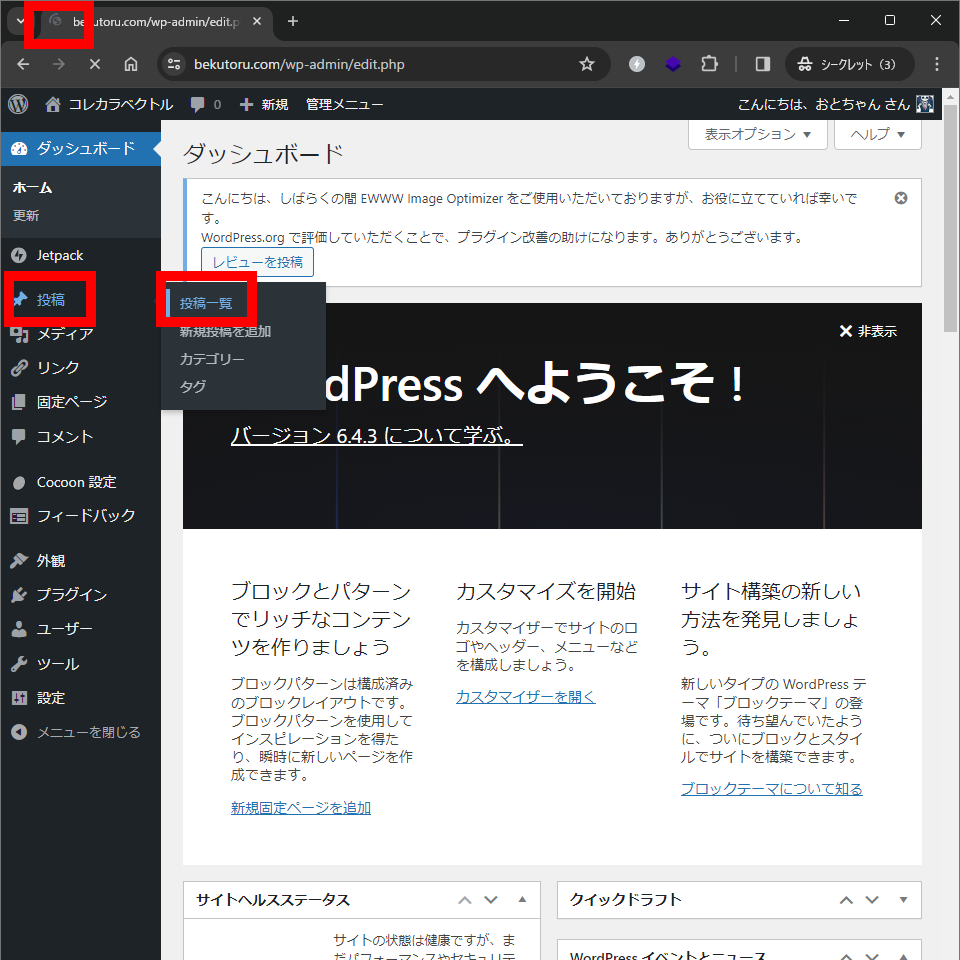
Task: Click the gray lightning bolt extension icon
Action: (637, 64)
